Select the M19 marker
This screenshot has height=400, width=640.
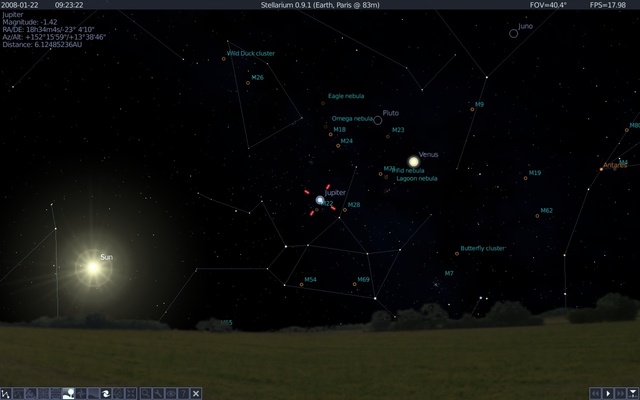(x=525, y=178)
